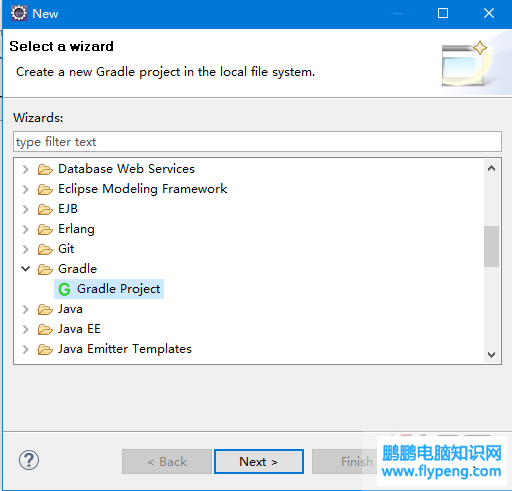Expand the Erlang wizard category

[x=26, y=229]
